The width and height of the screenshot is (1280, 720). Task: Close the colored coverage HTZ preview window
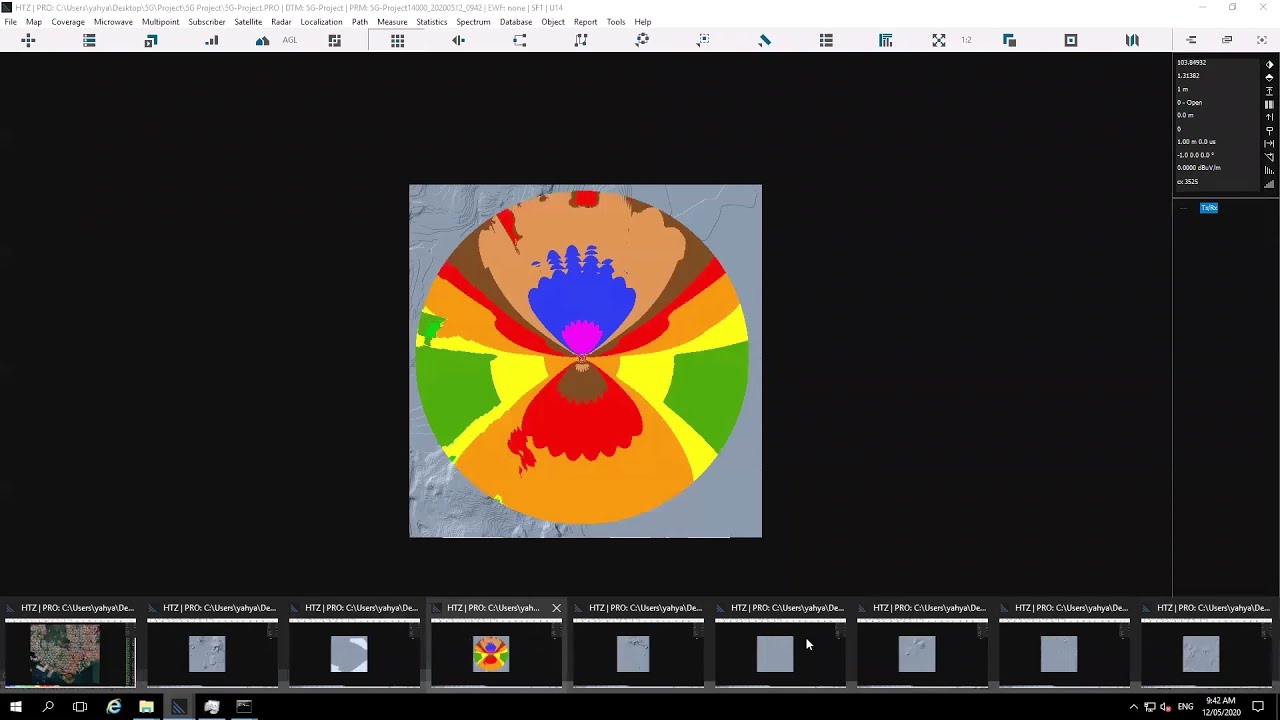[557, 608]
